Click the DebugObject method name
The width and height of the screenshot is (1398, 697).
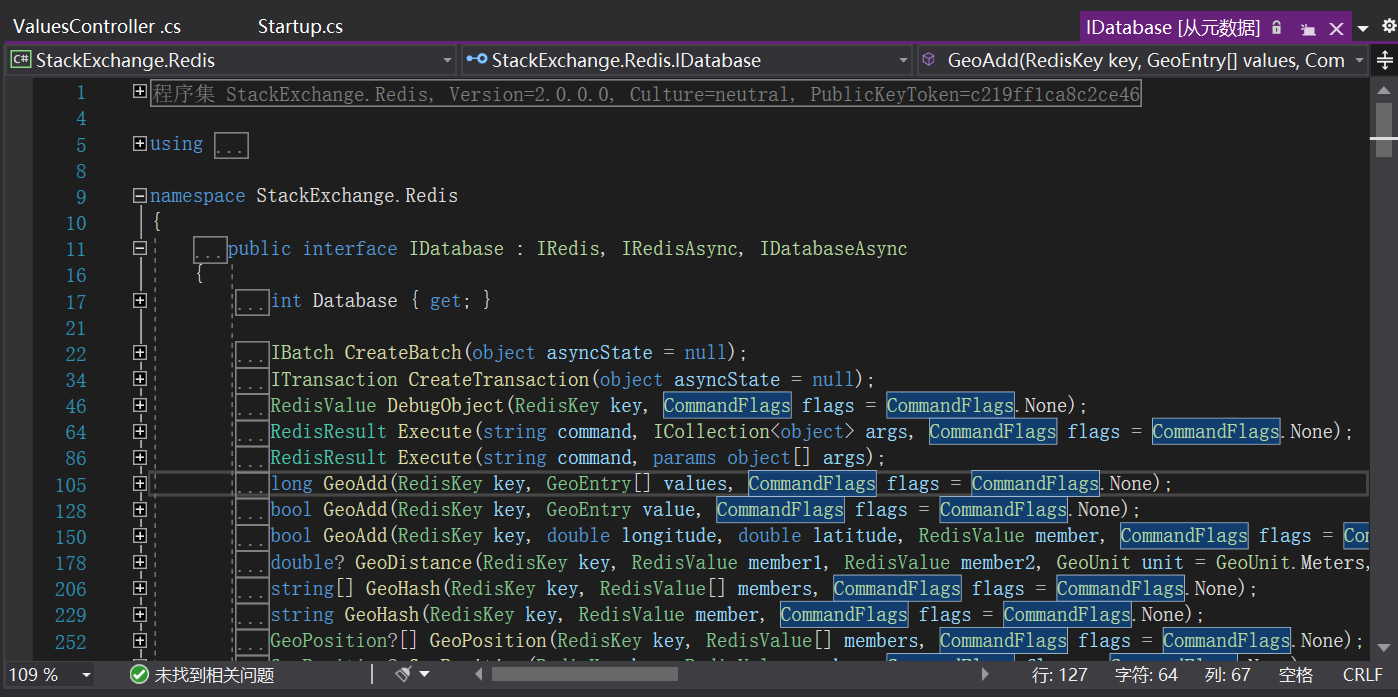445,406
